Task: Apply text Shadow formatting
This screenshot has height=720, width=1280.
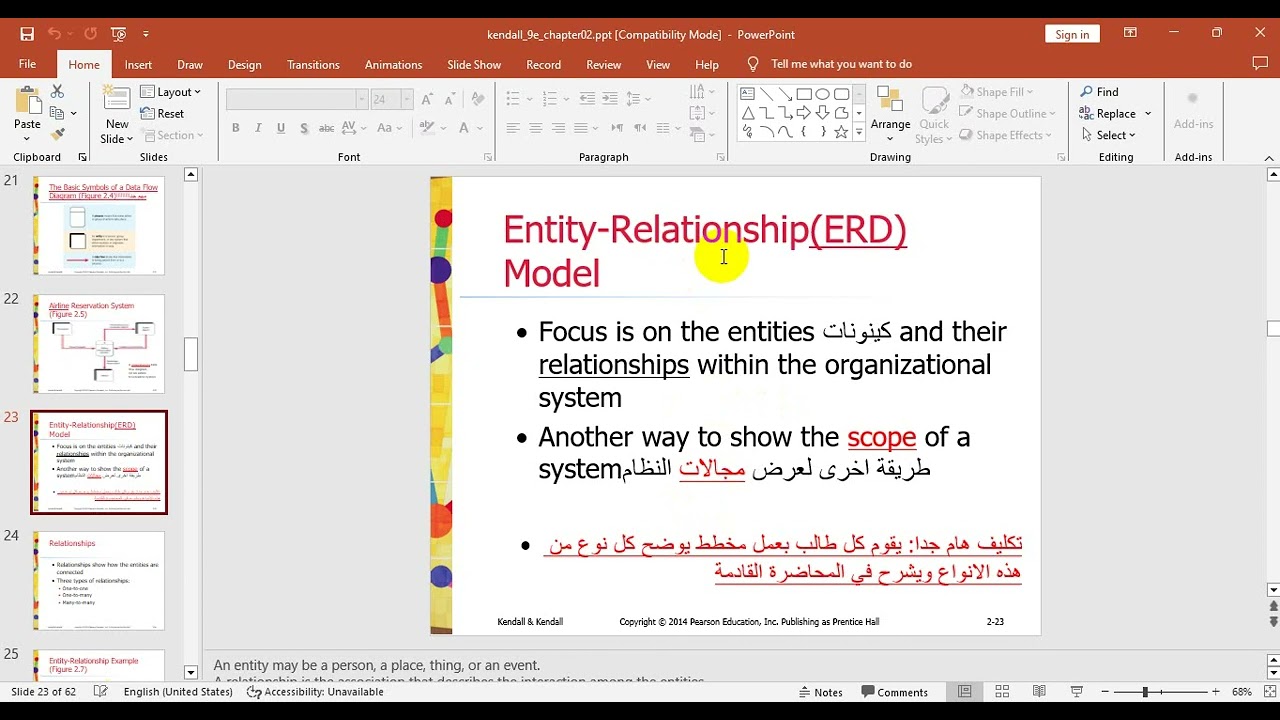Action: [303, 128]
